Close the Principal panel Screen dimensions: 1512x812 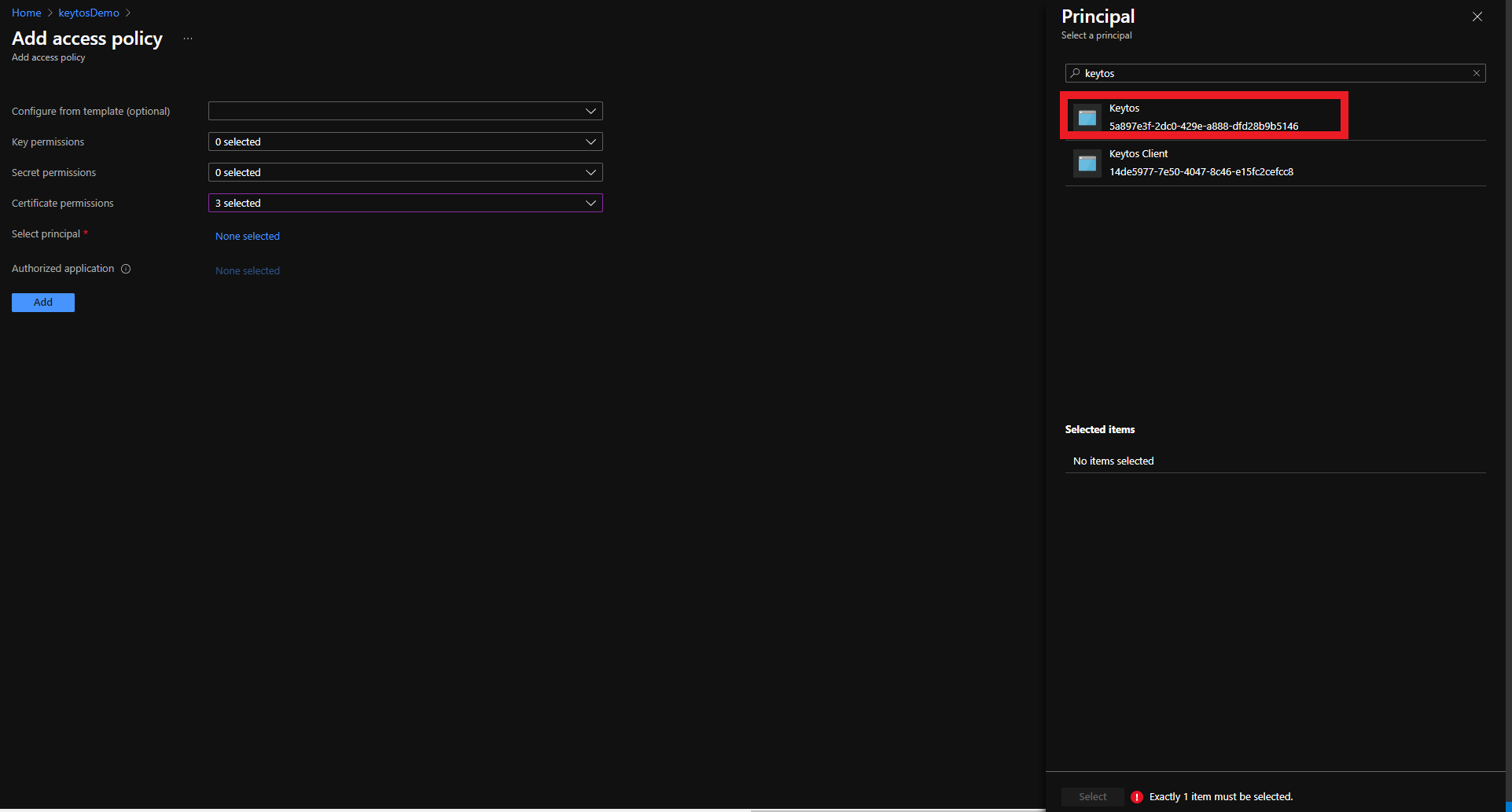[x=1477, y=17]
